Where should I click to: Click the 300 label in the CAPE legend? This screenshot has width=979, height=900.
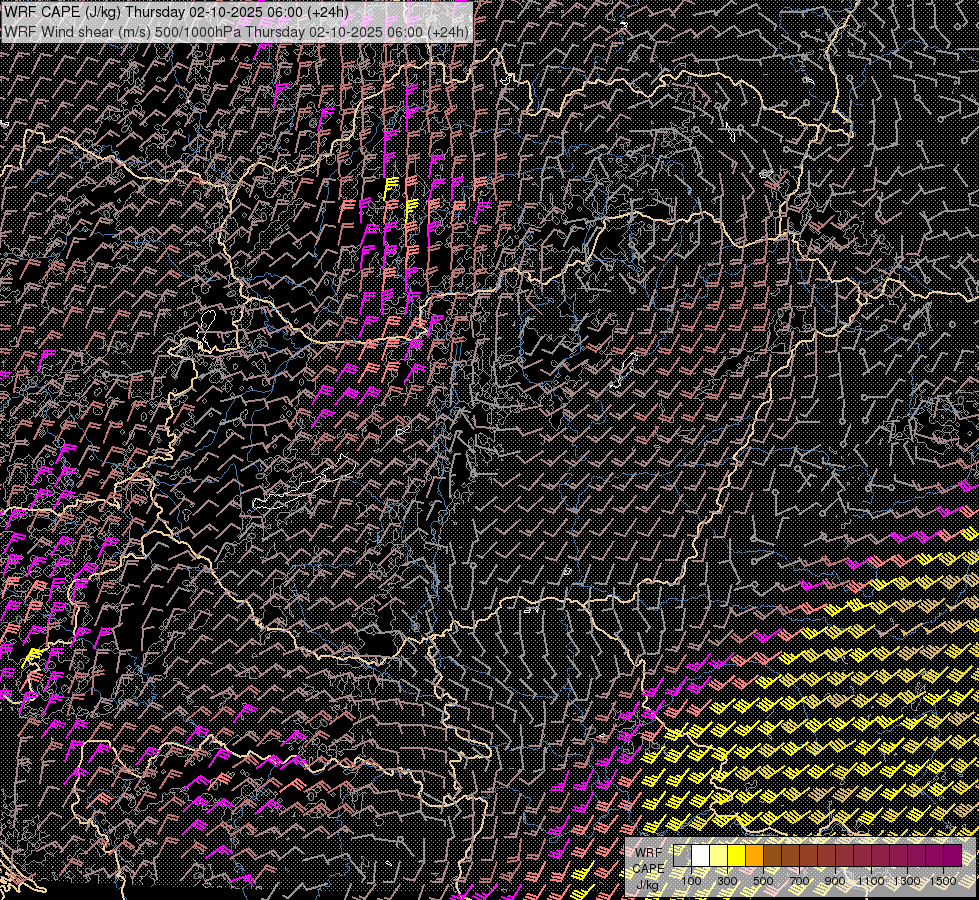pyautogui.click(x=727, y=881)
